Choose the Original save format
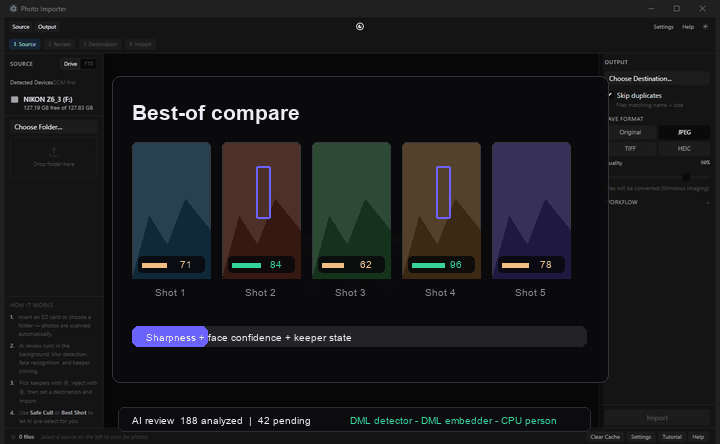720x444 pixels. click(630, 132)
